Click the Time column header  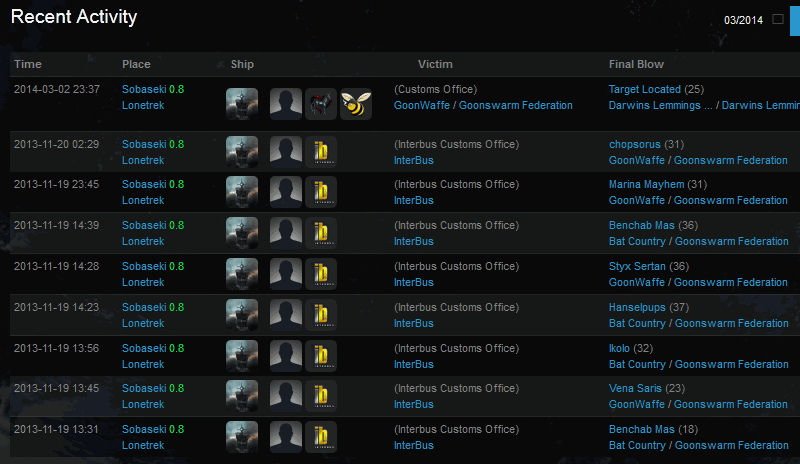(x=28, y=64)
